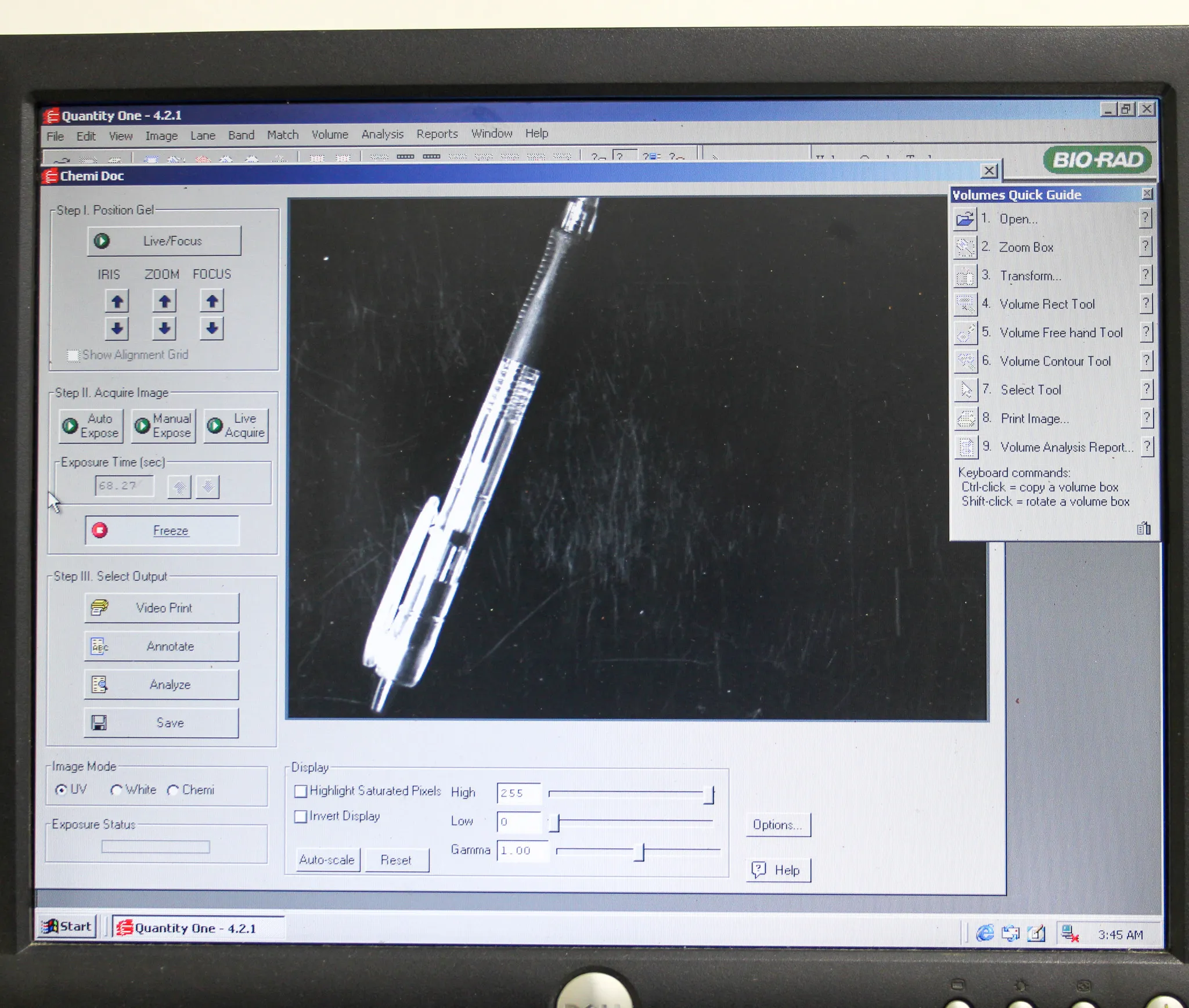The height and width of the screenshot is (1008, 1189).
Task: Toggle the Invert Display checkbox
Action: (300, 816)
